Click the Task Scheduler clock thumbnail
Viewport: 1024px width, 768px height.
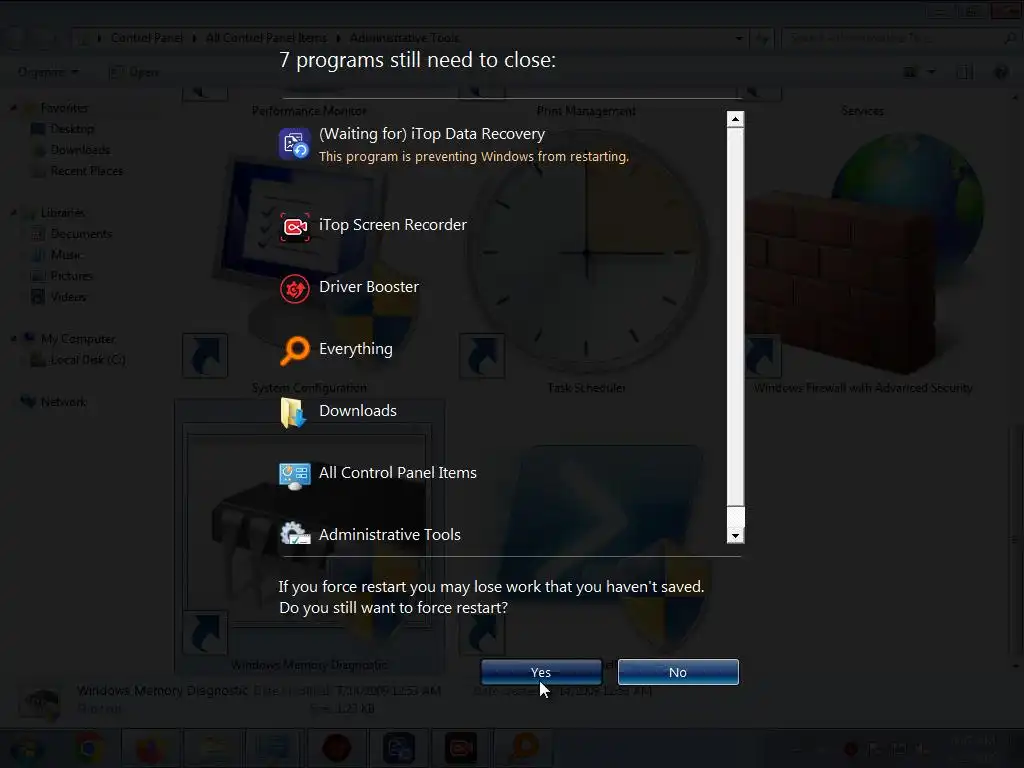pyautogui.click(x=586, y=251)
